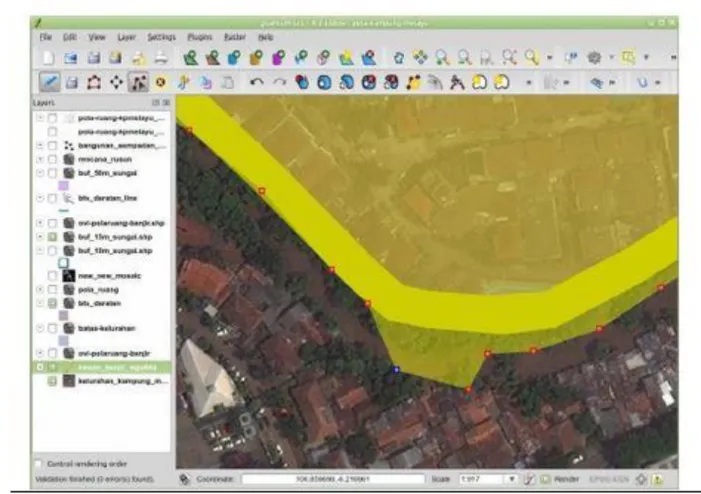701x494 pixels.
Task: Open the Composer Manager printer icon
Action: (x=161, y=58)
